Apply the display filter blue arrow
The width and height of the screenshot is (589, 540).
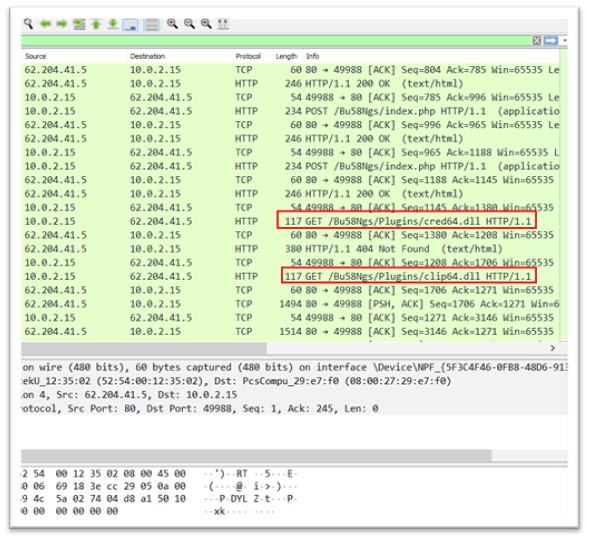point(551,40)
